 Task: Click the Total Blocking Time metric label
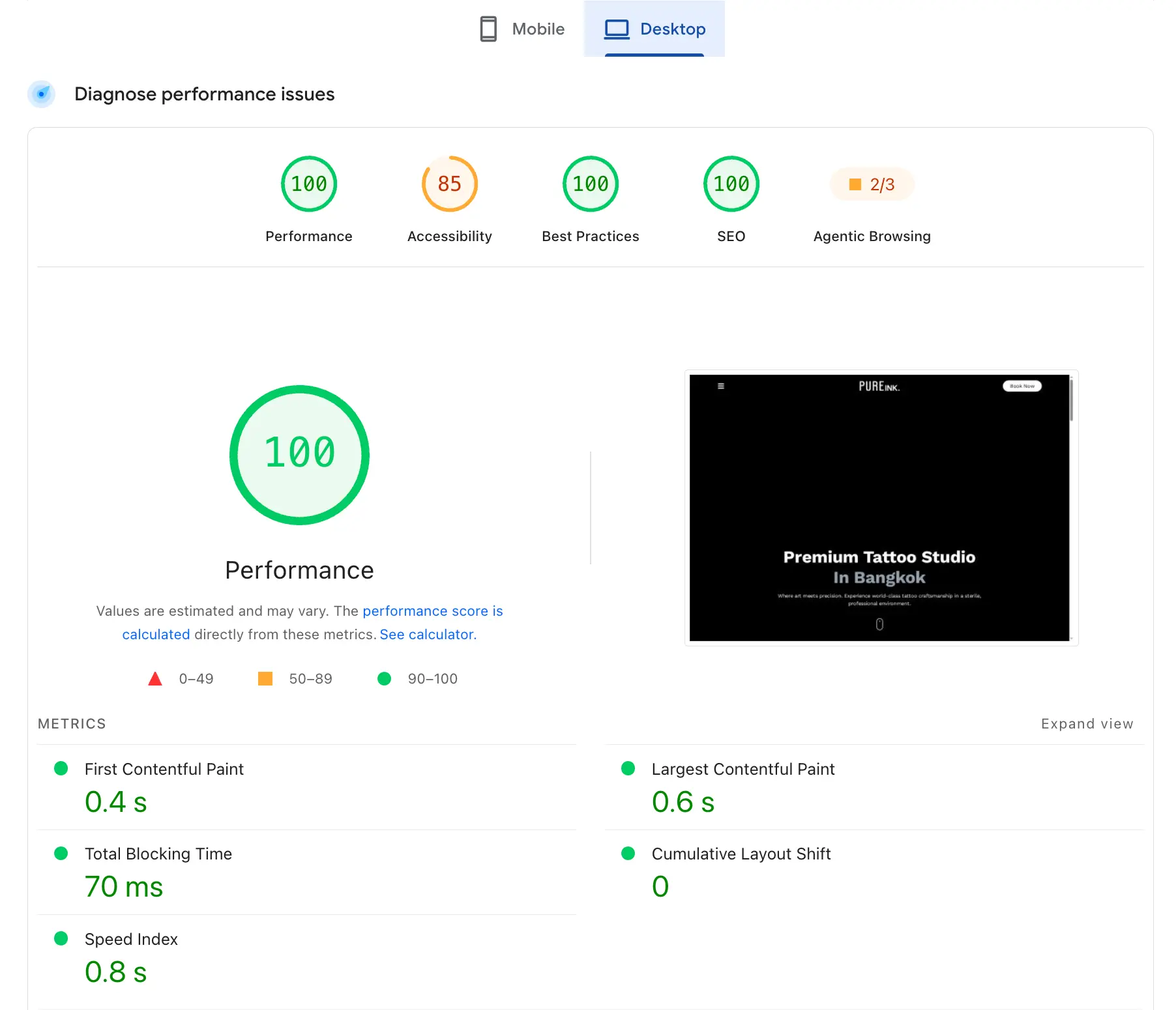click(158, 854)
